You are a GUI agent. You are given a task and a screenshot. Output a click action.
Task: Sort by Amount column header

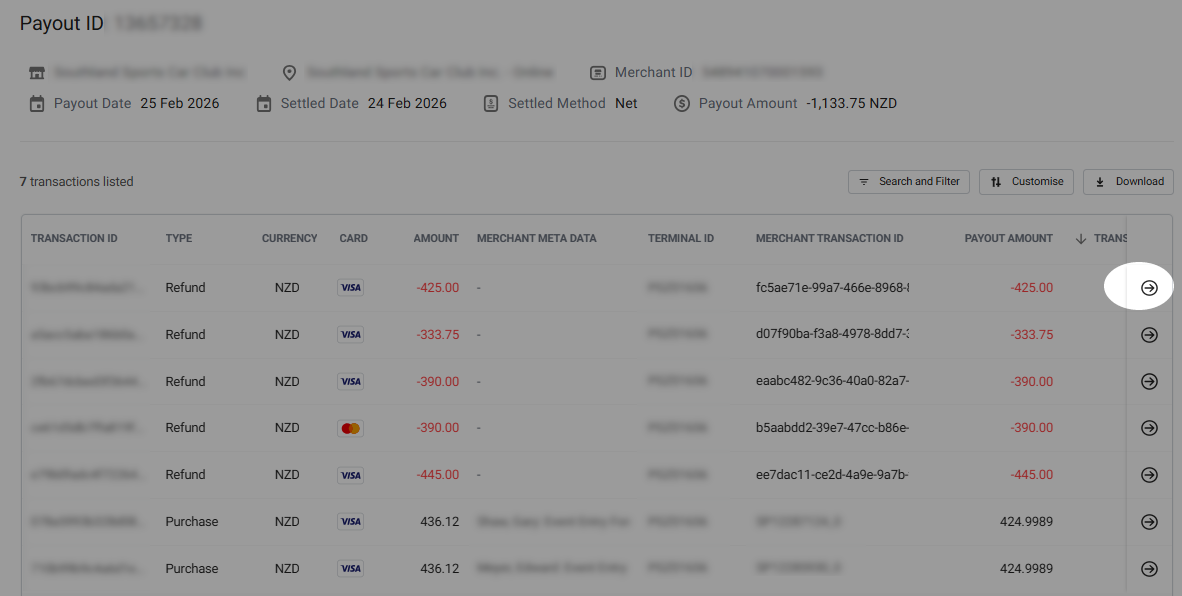click(x=436, y=238)
